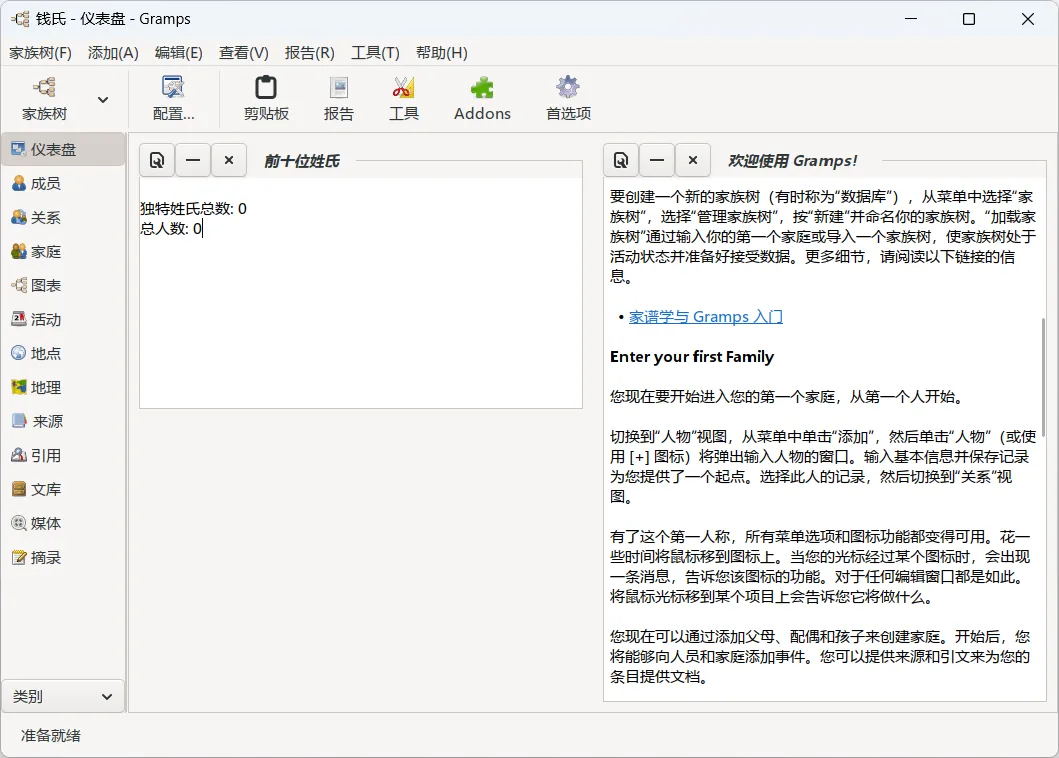This screenshot has width=1059, height=758.
Task: Open the 报告 reports toolbar icon
Action: point(338,99)
